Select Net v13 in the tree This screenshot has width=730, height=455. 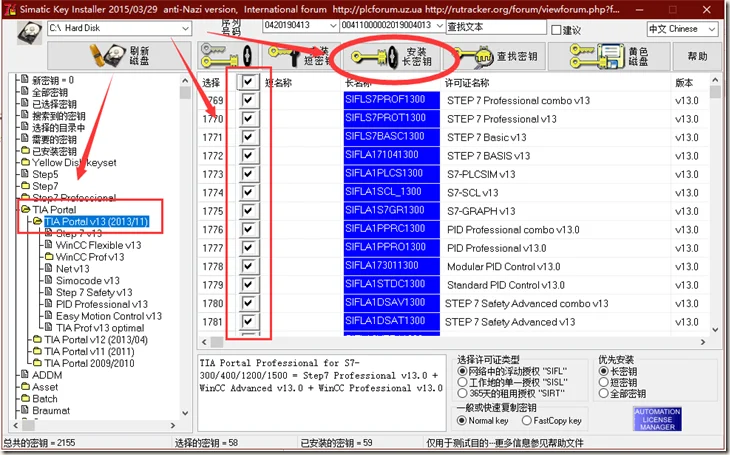point(73,269)
